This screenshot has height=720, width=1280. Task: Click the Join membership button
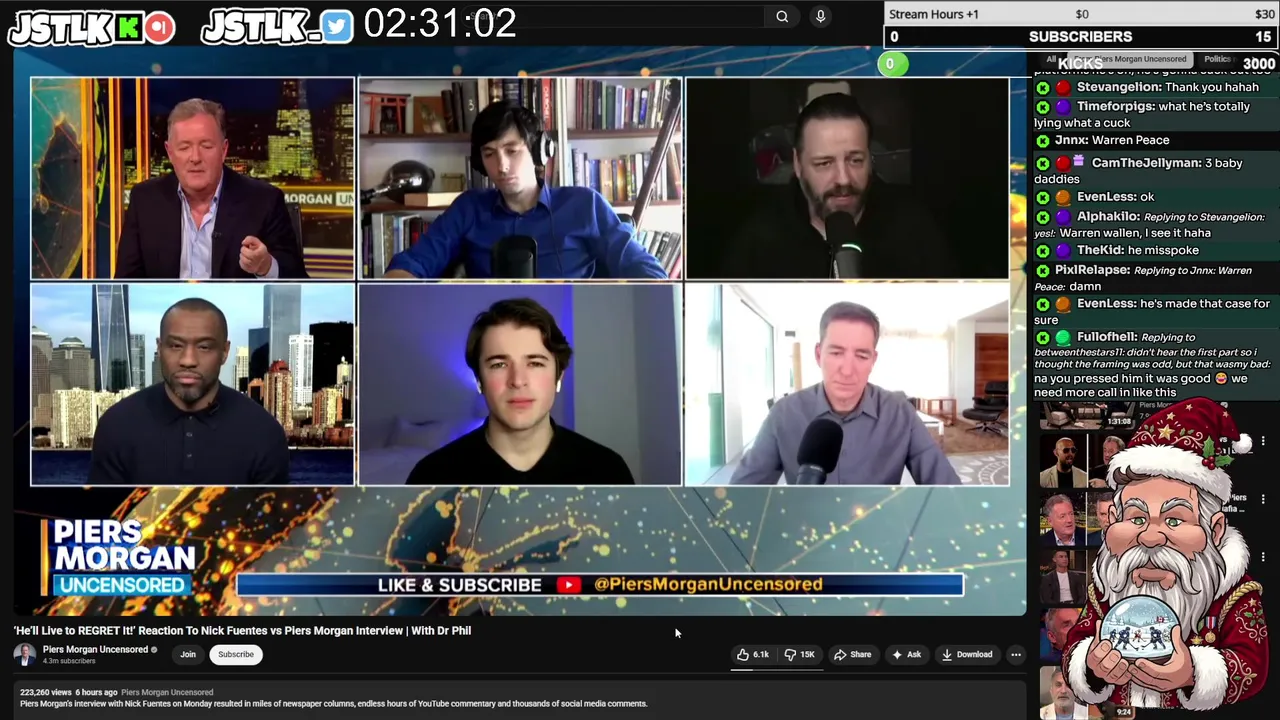point(188,655)
